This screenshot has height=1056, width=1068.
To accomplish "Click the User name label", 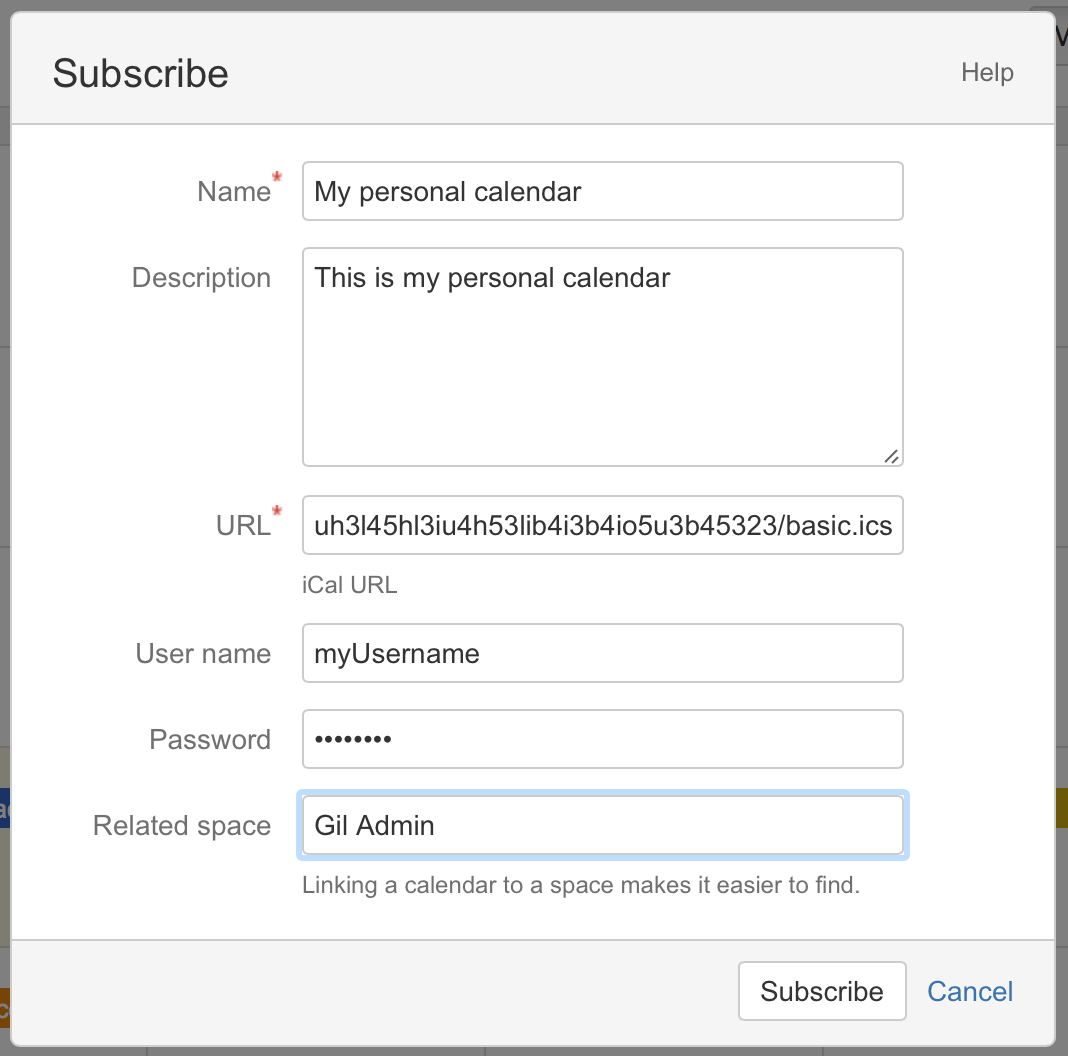I will pos(203,654).
